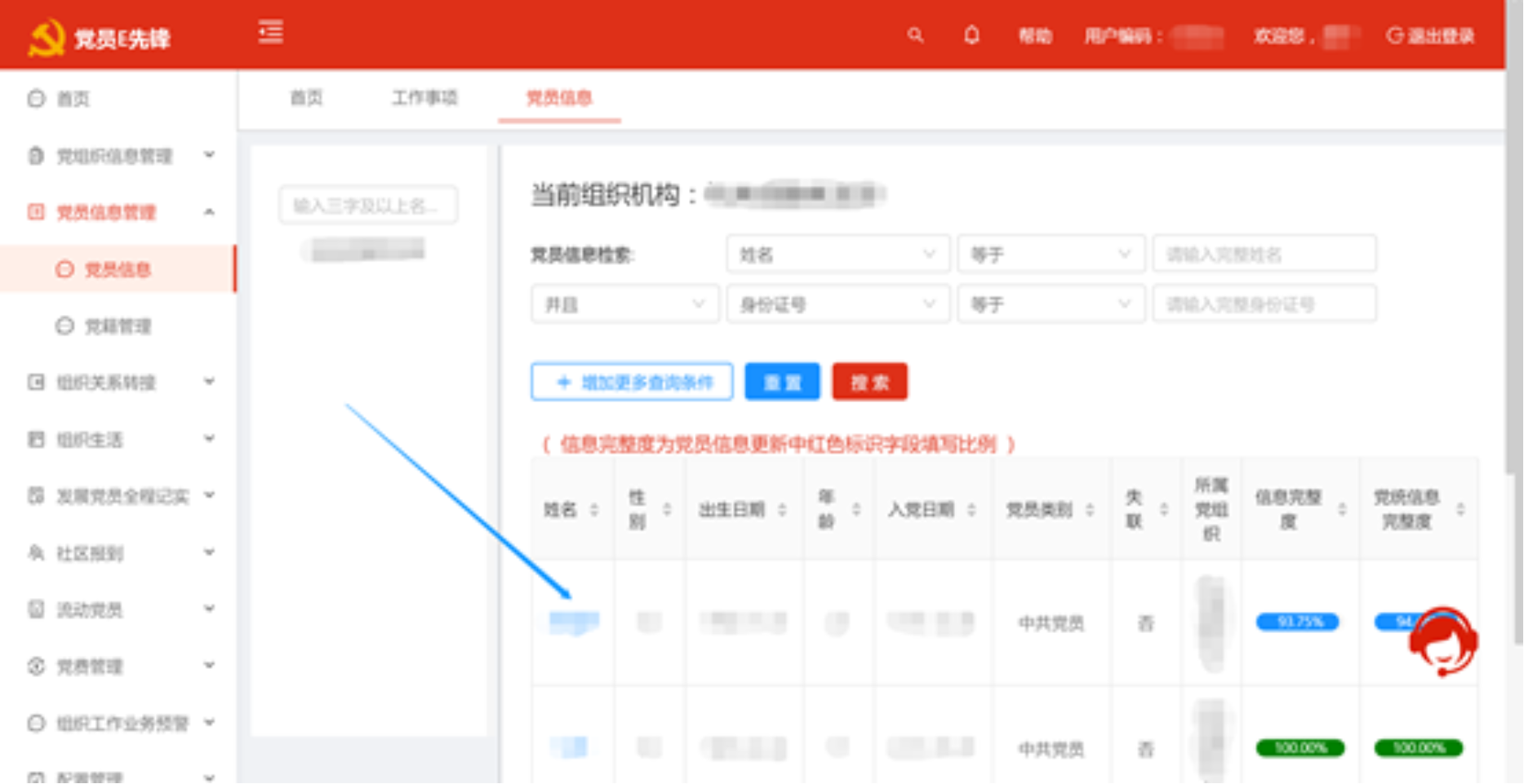
Task: Click 退出登录 to log out
Action: point(1431,36)
